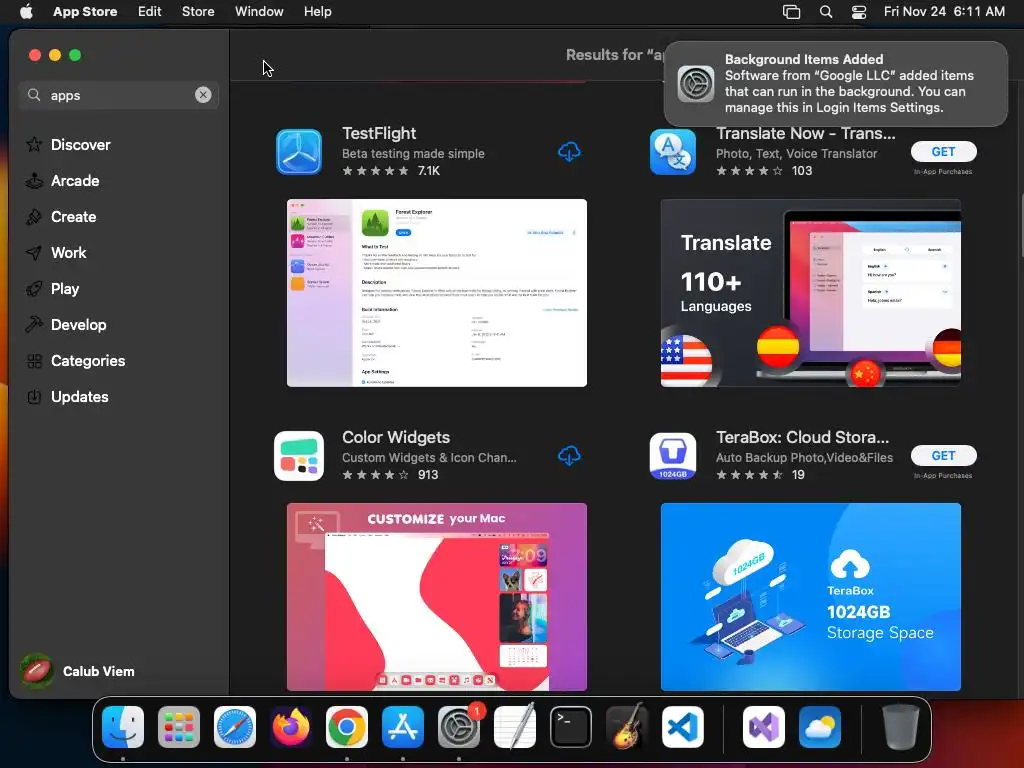
Task: Open the Trash in the Dock
Action: (x=900, y=727)
